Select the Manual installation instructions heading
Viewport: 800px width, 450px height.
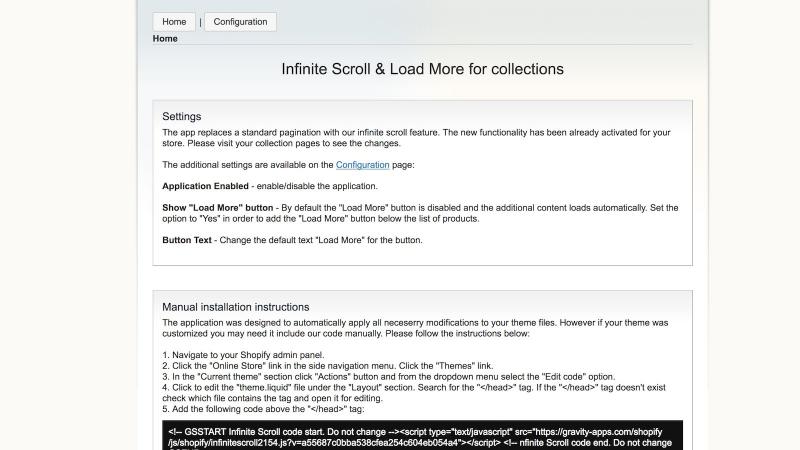[x=236, y=307]
